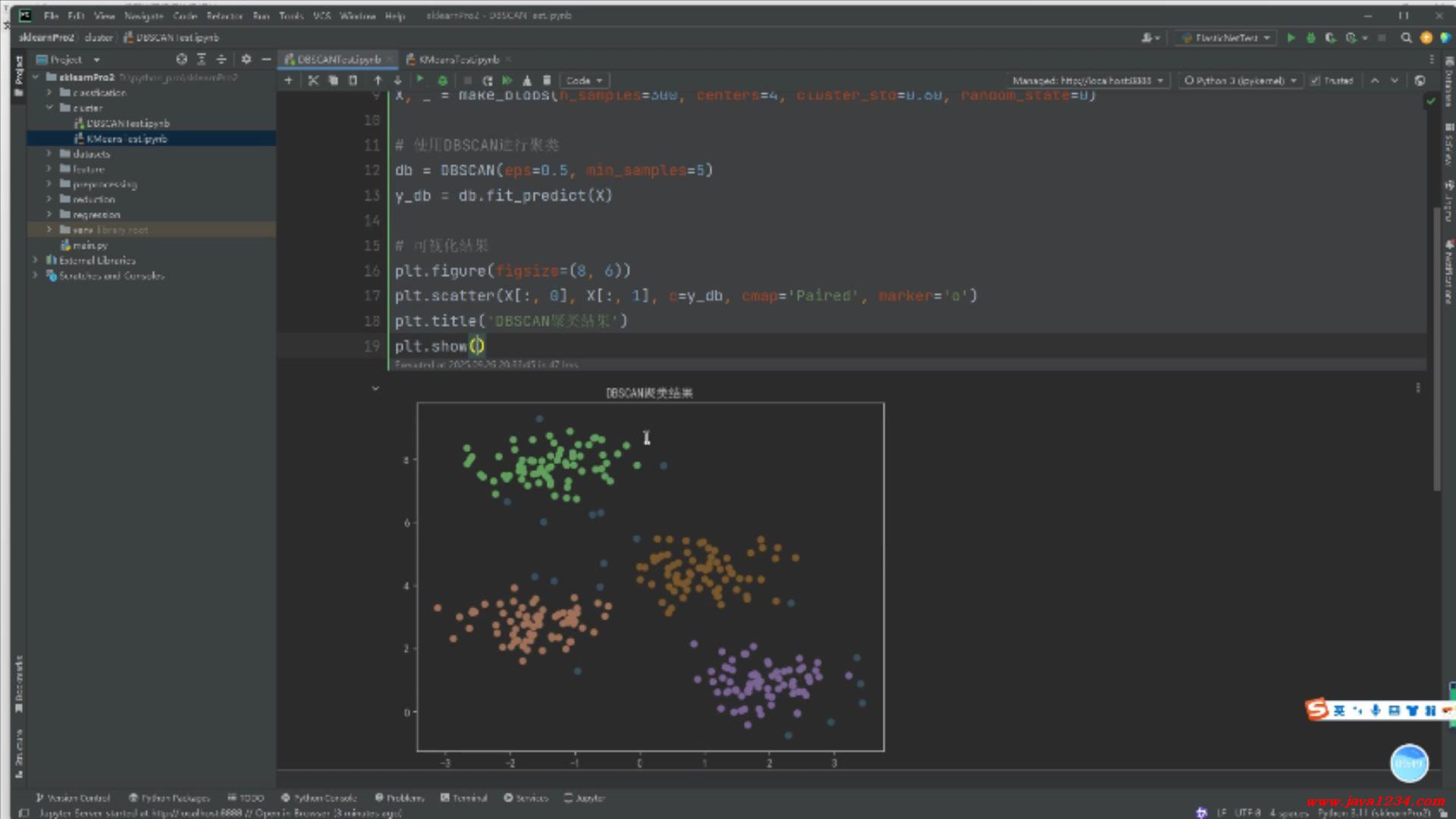Open the Refactor menu
Screen dimensions: 1456x819
224,15
